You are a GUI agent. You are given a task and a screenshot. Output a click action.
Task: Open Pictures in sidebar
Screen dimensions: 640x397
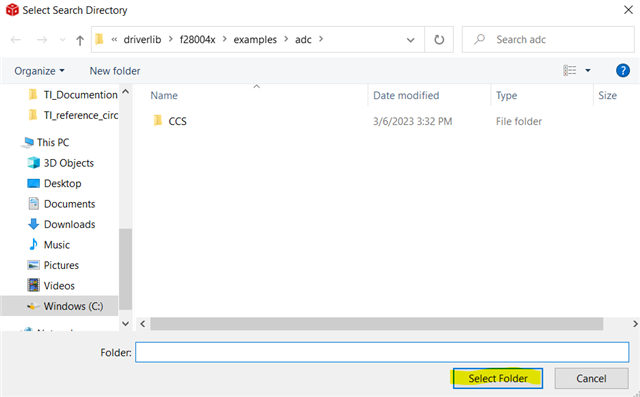61,265
